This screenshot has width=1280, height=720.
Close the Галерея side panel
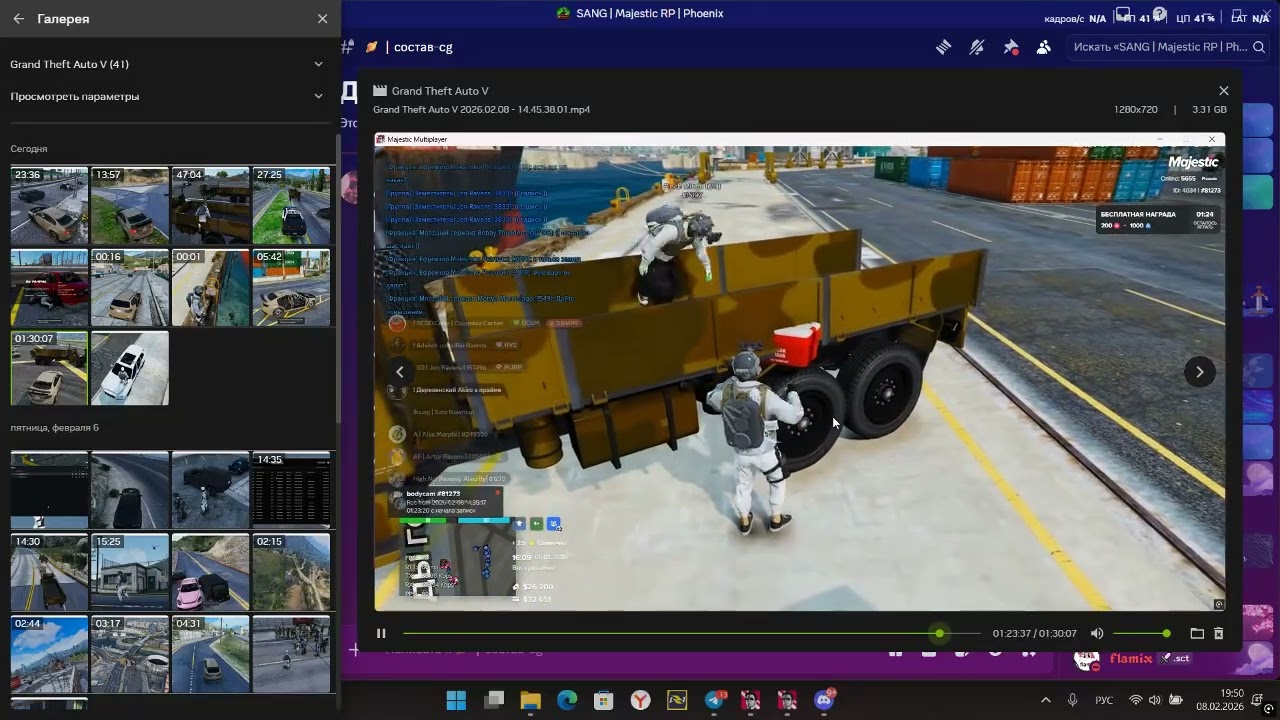coord(322,19)
